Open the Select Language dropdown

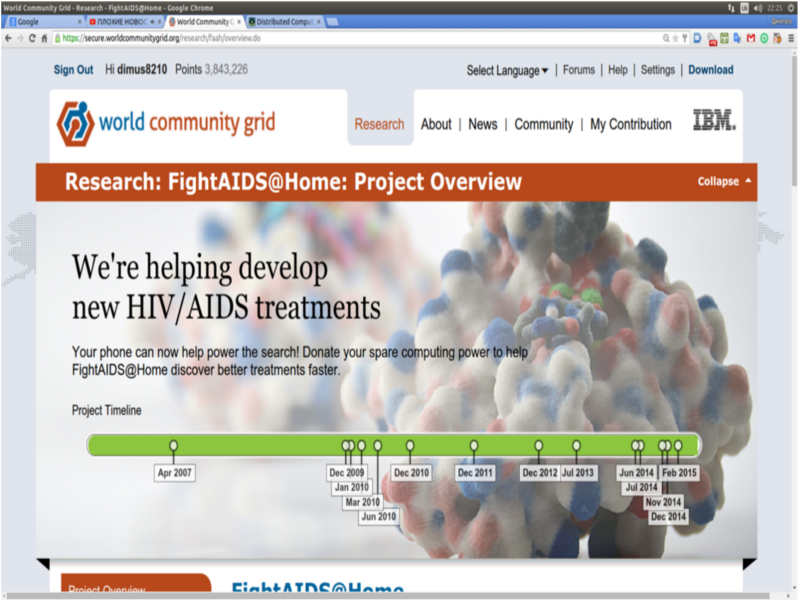click(x=507, y=70)
